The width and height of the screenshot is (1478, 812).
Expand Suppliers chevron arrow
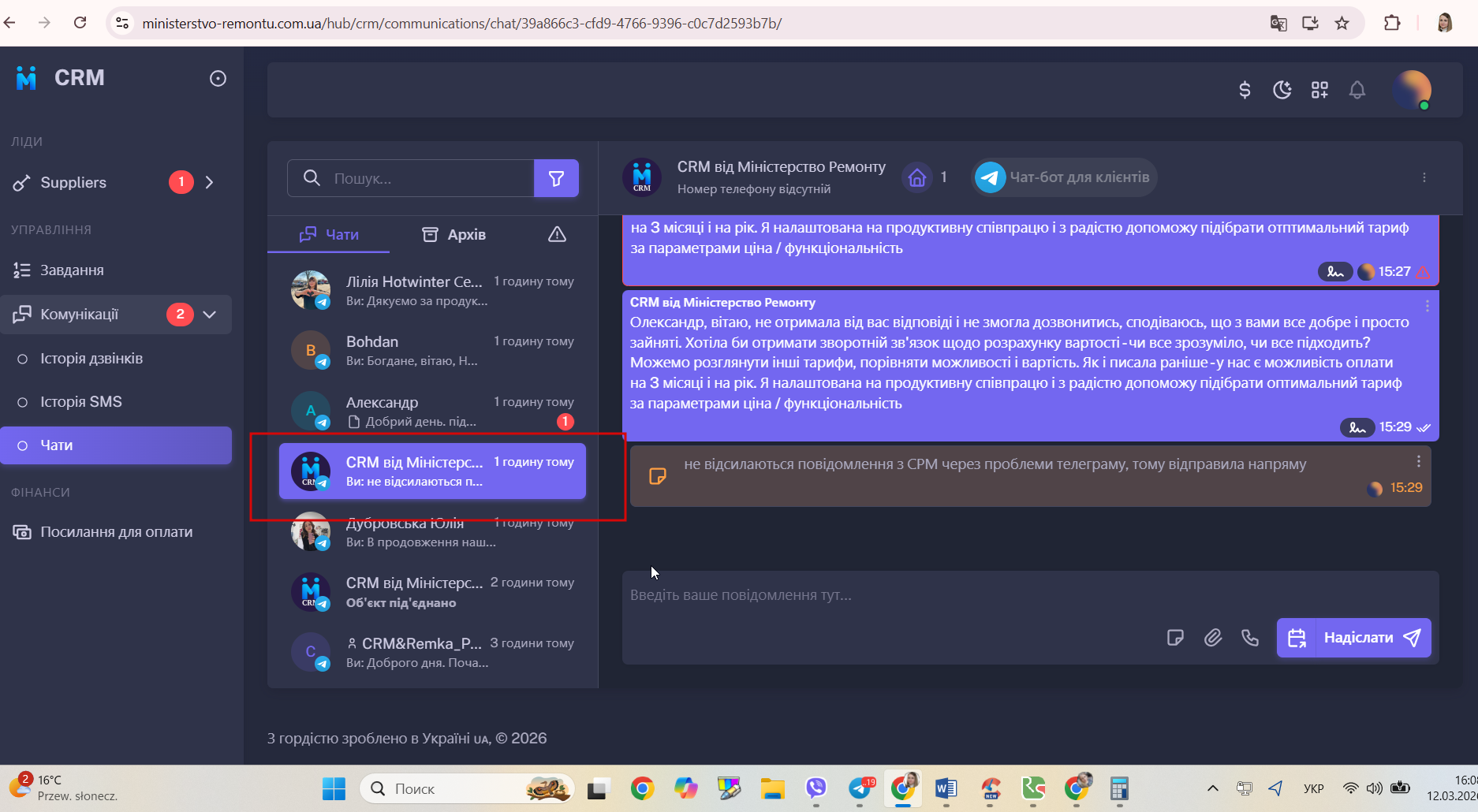tap(210, 183)
